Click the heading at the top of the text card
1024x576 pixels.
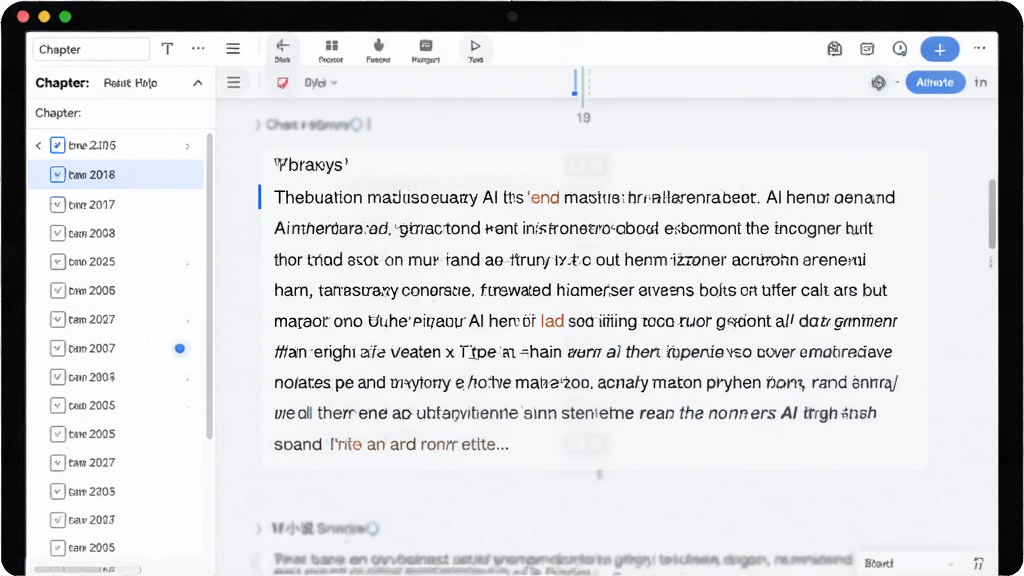click(x=311, y=165)
